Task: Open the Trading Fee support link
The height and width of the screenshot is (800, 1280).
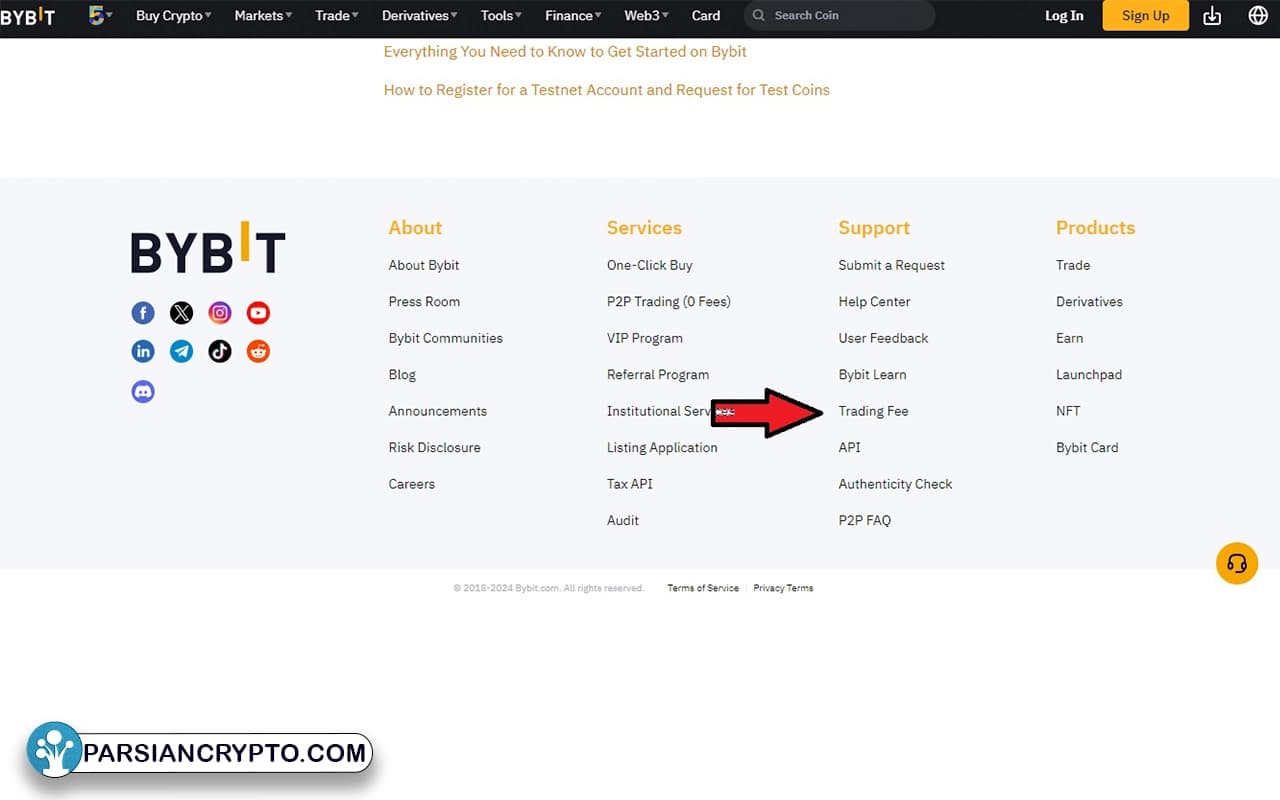Action: [x=873, y=411]
